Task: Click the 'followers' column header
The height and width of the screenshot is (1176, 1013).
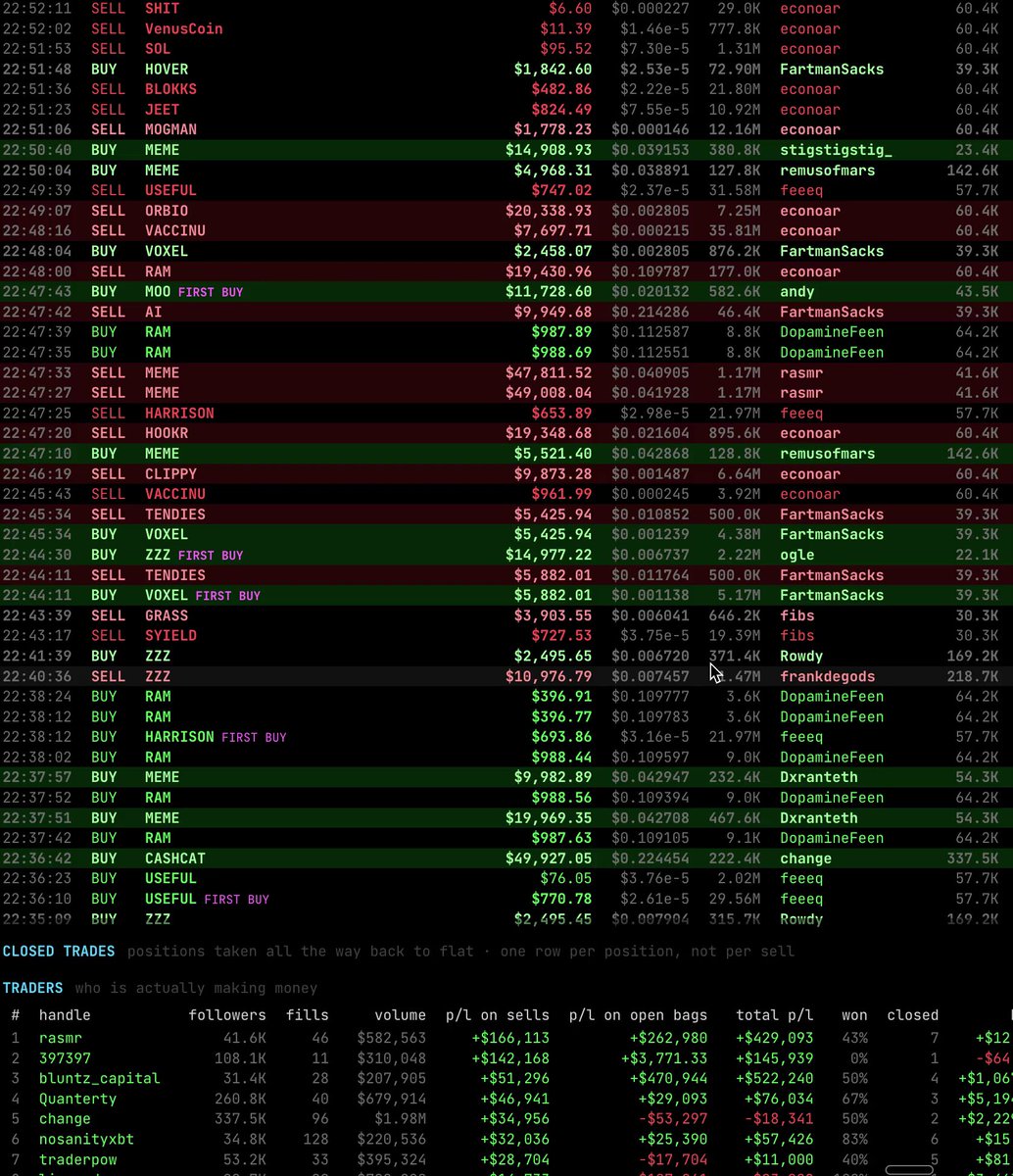Action: [227, 1015]
